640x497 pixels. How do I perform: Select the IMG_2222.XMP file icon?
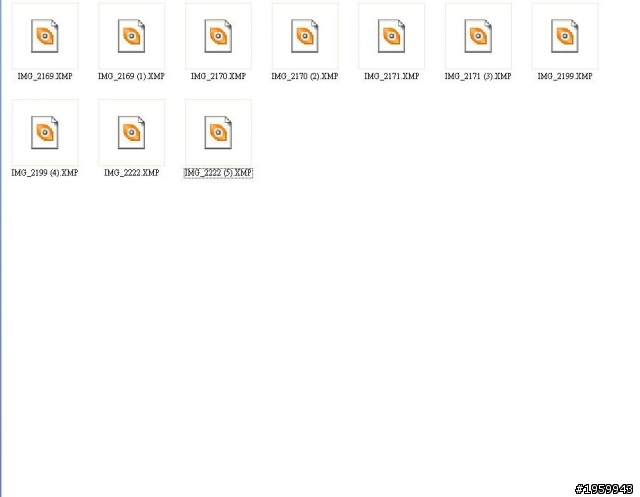click(x=131, y=133)
